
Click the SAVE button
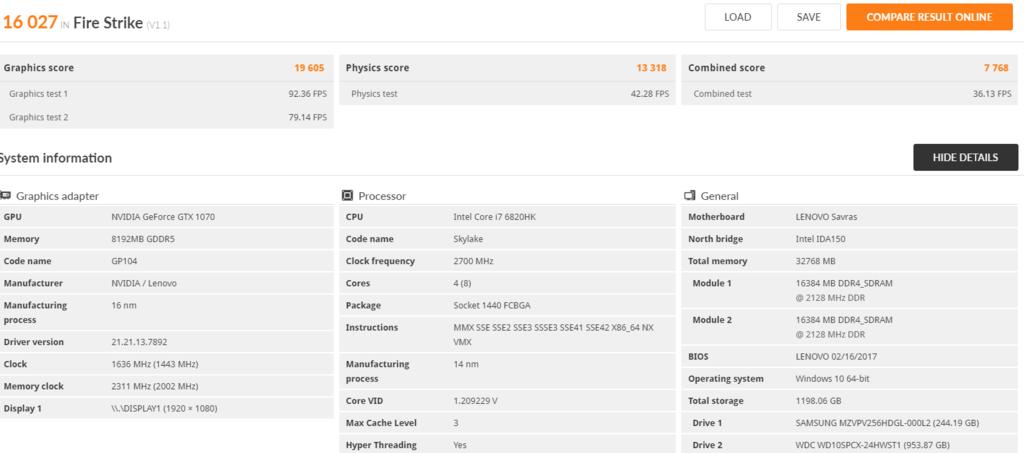[x=808, y=18]
